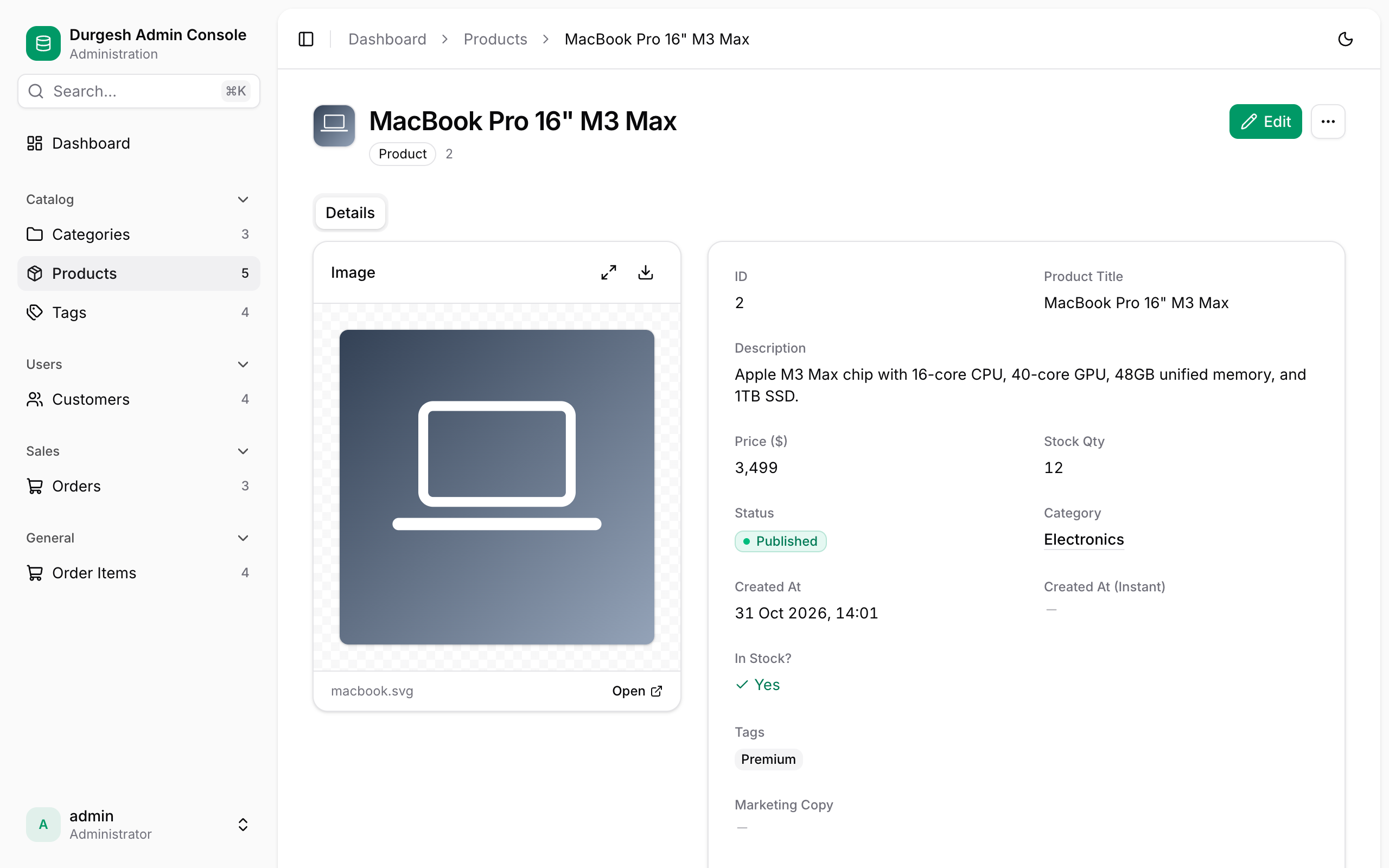Screen dimensions: 1389x868
Task: Download the macbook.svg image
Action: (646, 272)
